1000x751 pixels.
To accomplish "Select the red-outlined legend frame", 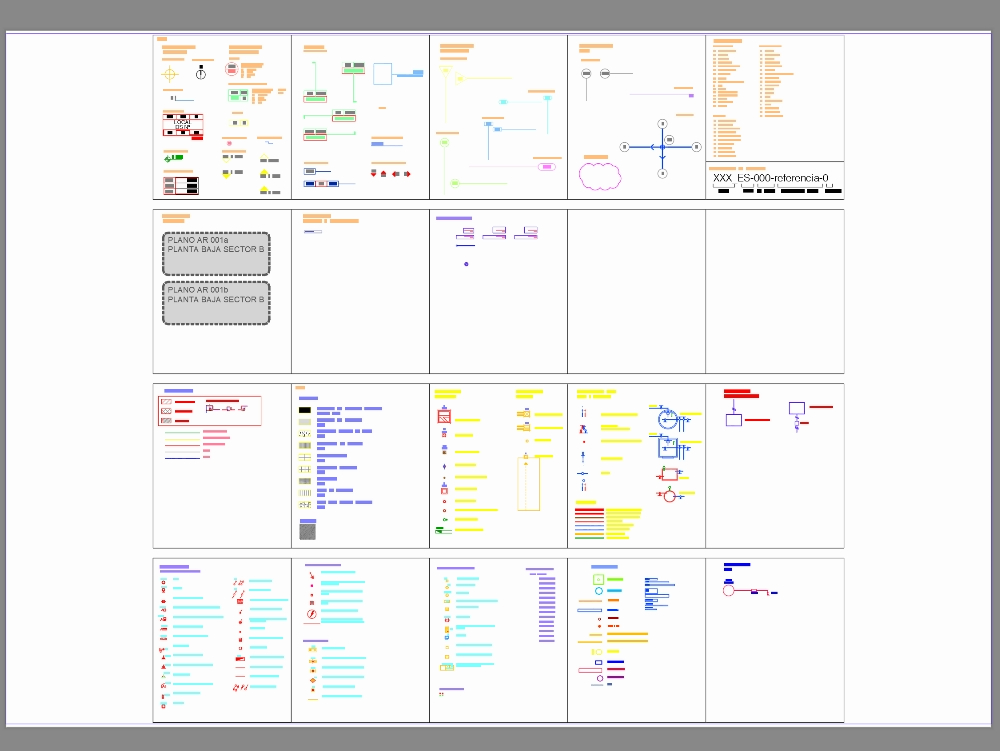I will 208,411.
